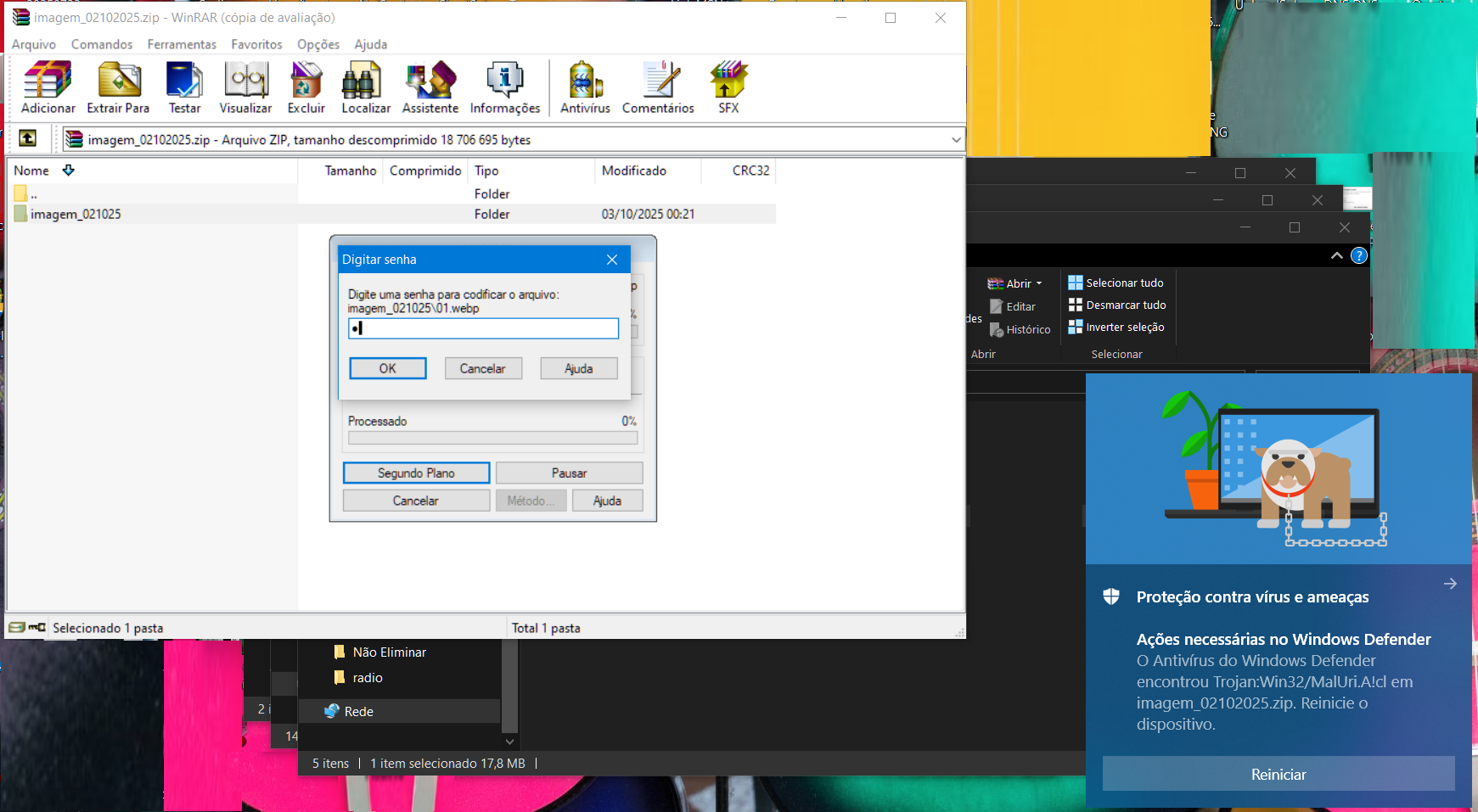Click the help question mark icon in Explorer
This screenshot has height=812, width=1478.
click(x=1359, y=255)
